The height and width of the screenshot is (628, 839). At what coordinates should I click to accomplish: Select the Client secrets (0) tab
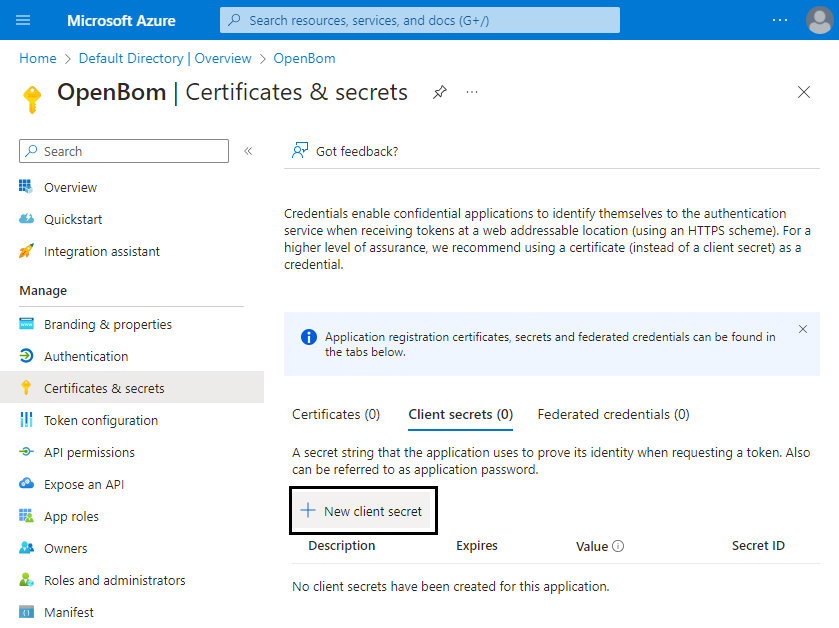click(461, 415)
